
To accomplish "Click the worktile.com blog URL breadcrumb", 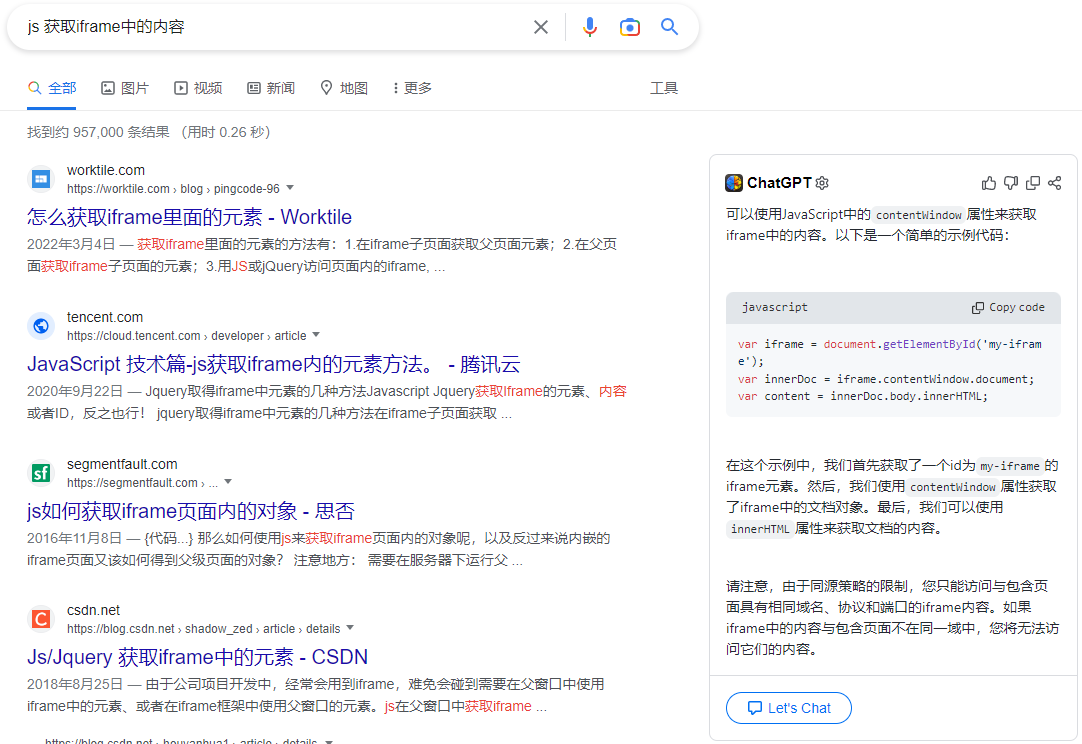I will click(173, 188).
